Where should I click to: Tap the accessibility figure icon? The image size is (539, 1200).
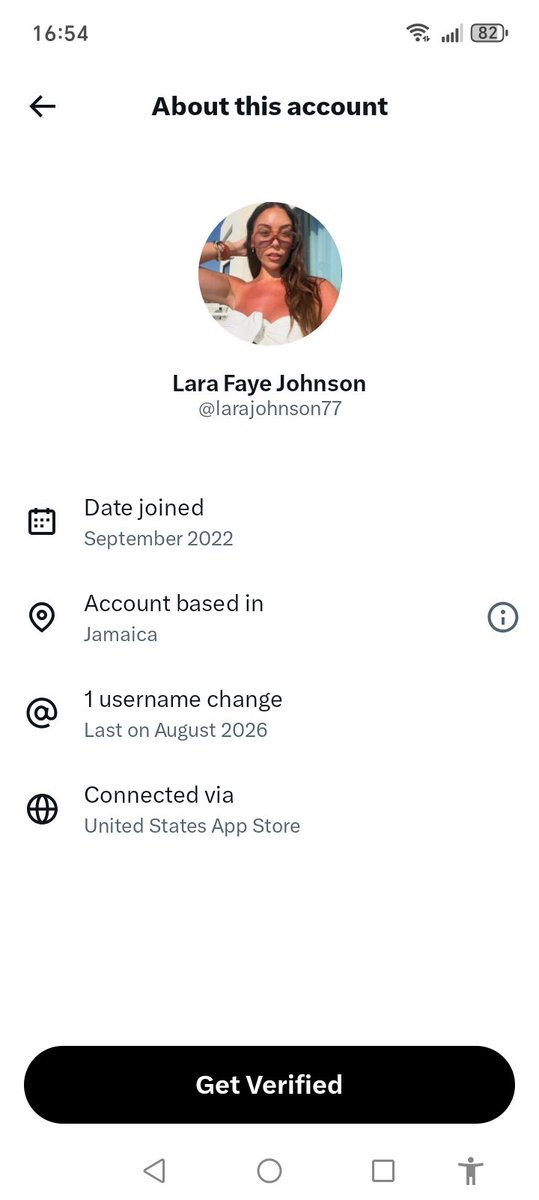470,1170
